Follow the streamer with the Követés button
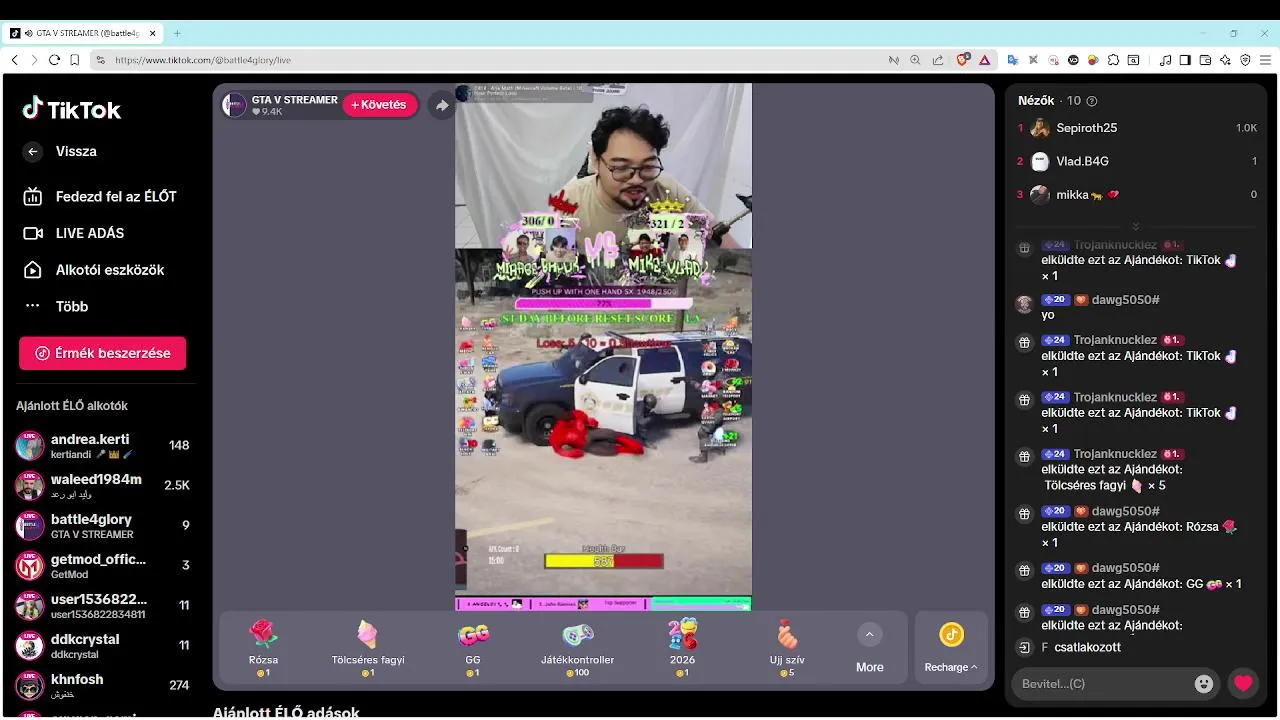The width and height of the screenshot is (1280, 720). tap(380, 105)
